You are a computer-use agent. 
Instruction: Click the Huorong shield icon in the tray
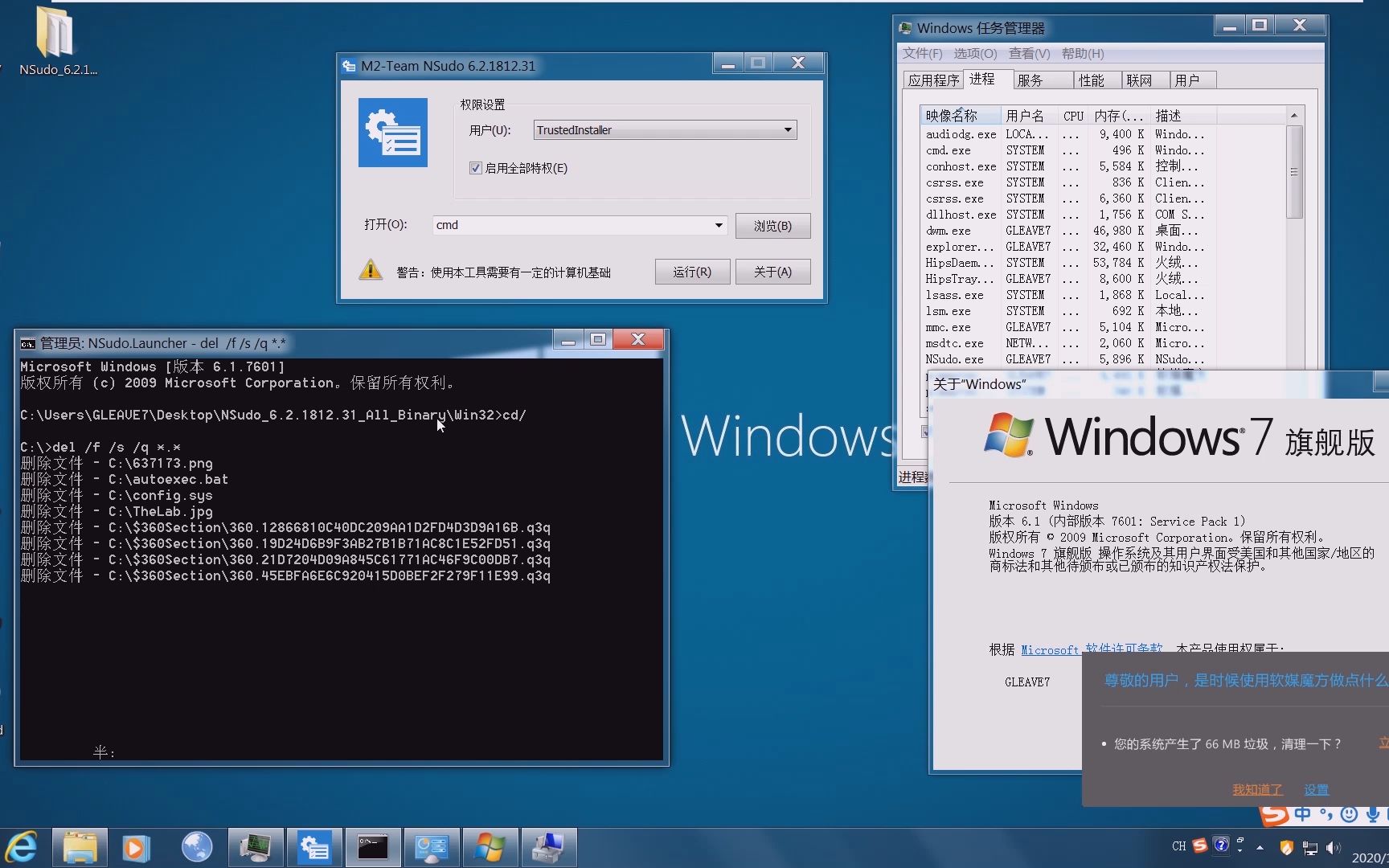(1287, 847)
